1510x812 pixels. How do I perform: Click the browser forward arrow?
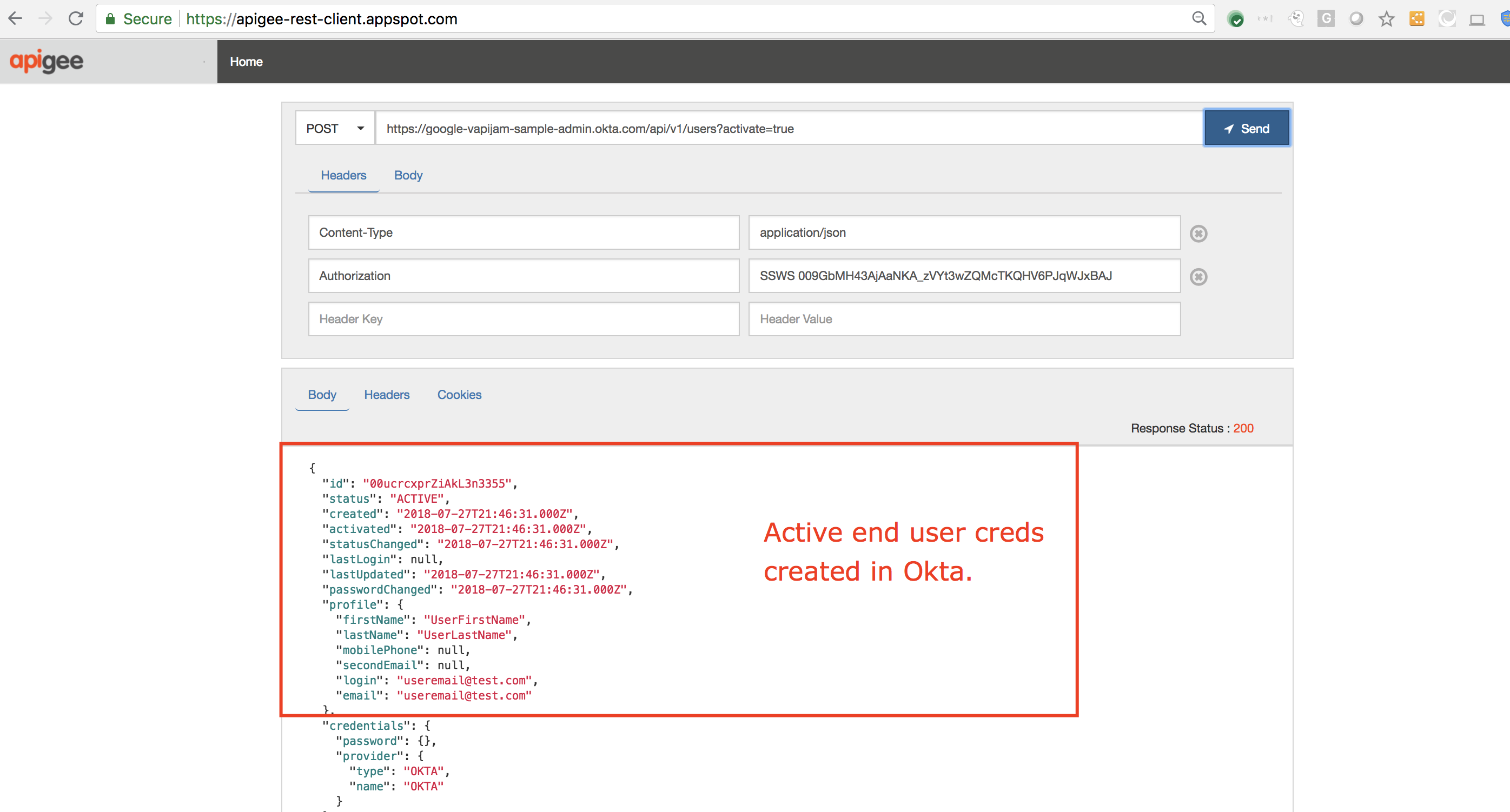tap(45, 19)
